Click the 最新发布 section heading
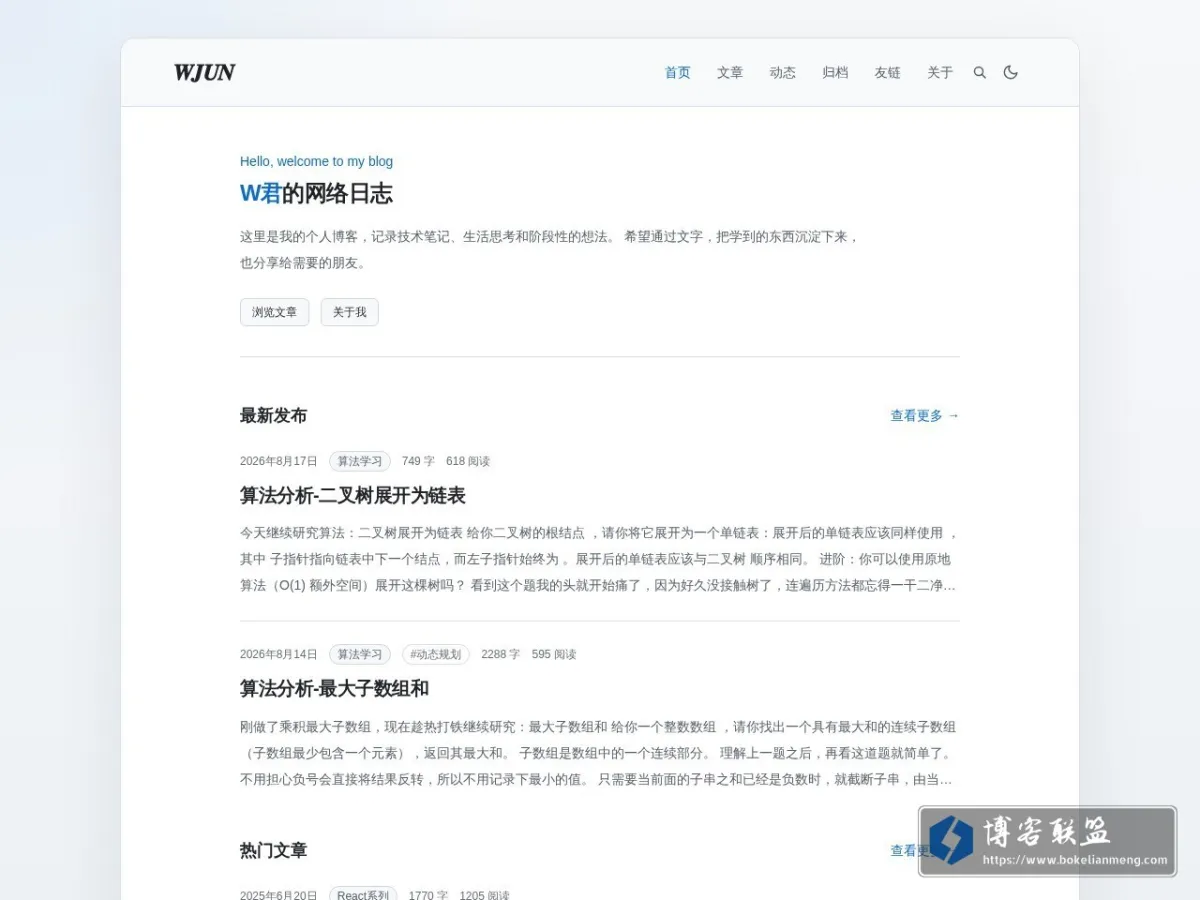 click(273, 415)
